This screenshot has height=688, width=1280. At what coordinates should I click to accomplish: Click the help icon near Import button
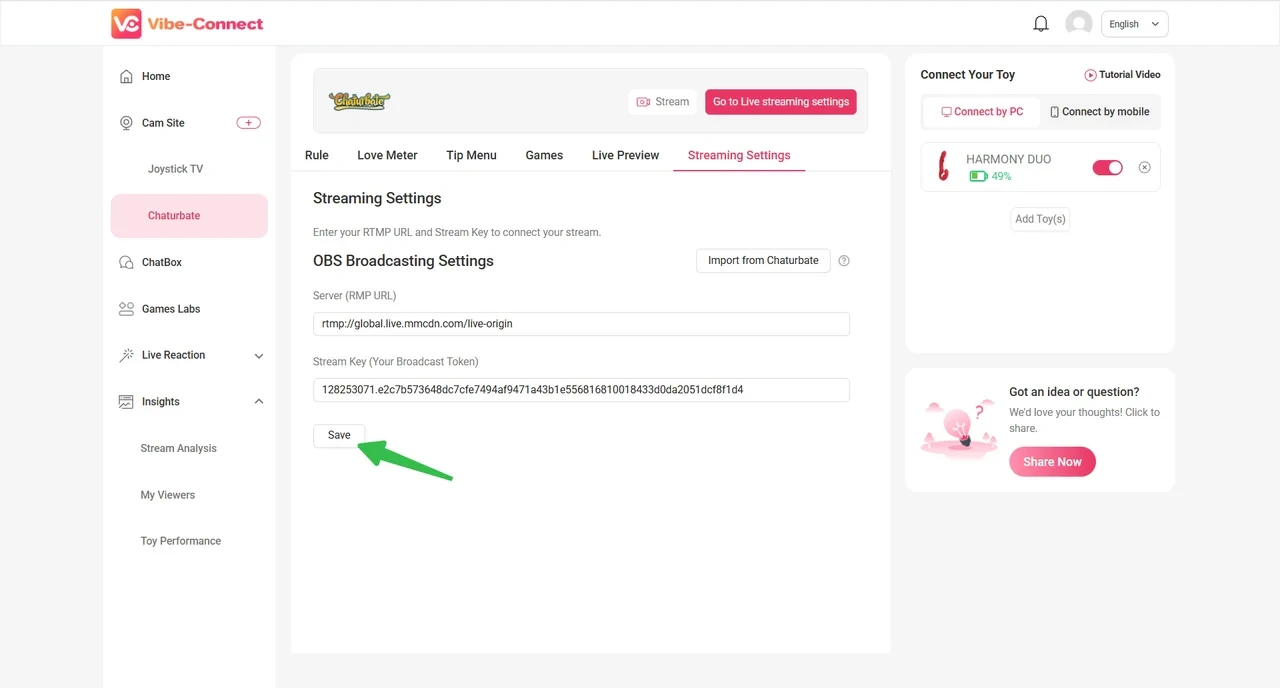click(844, 261)
